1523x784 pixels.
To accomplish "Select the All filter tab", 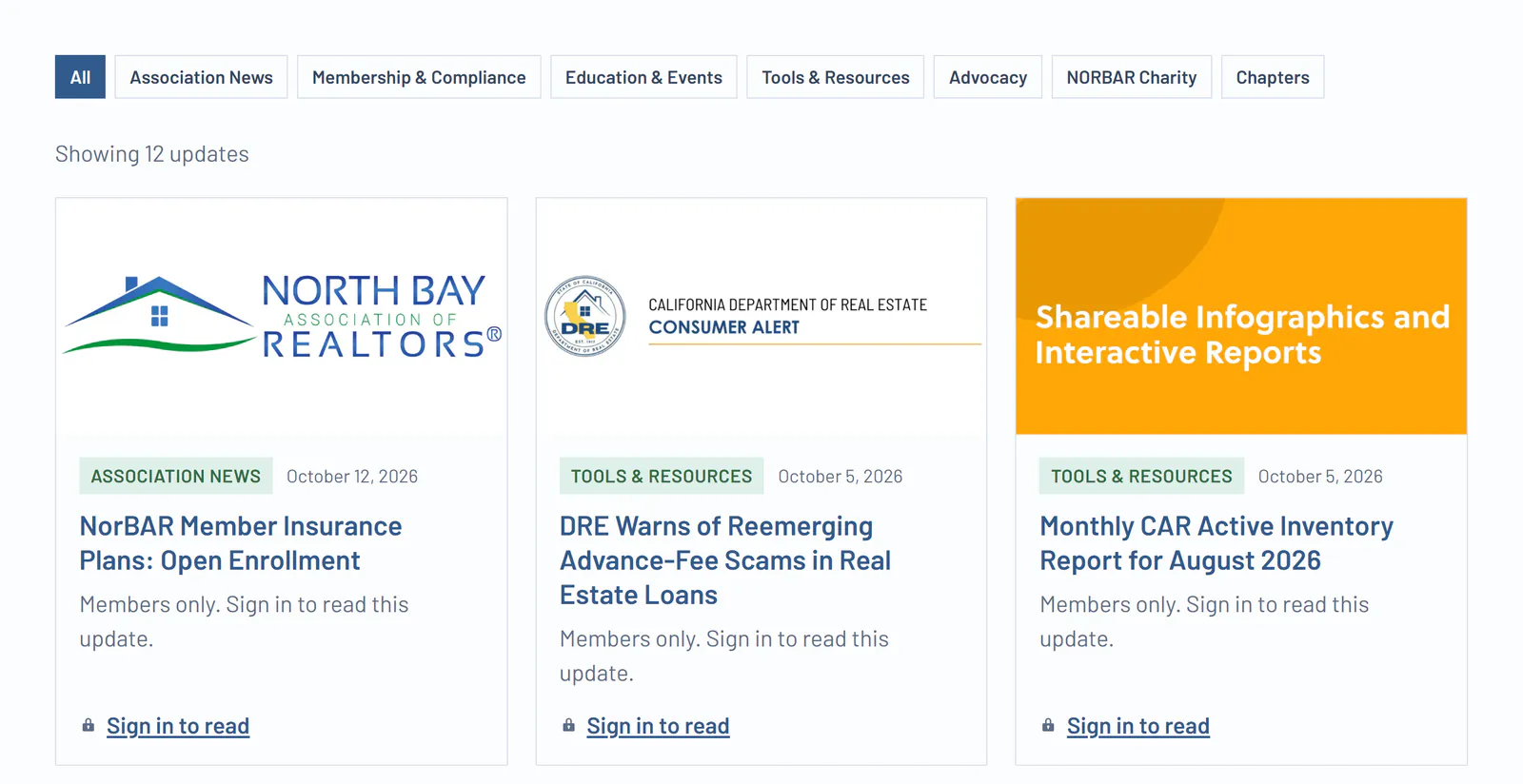I will [80, 77].
